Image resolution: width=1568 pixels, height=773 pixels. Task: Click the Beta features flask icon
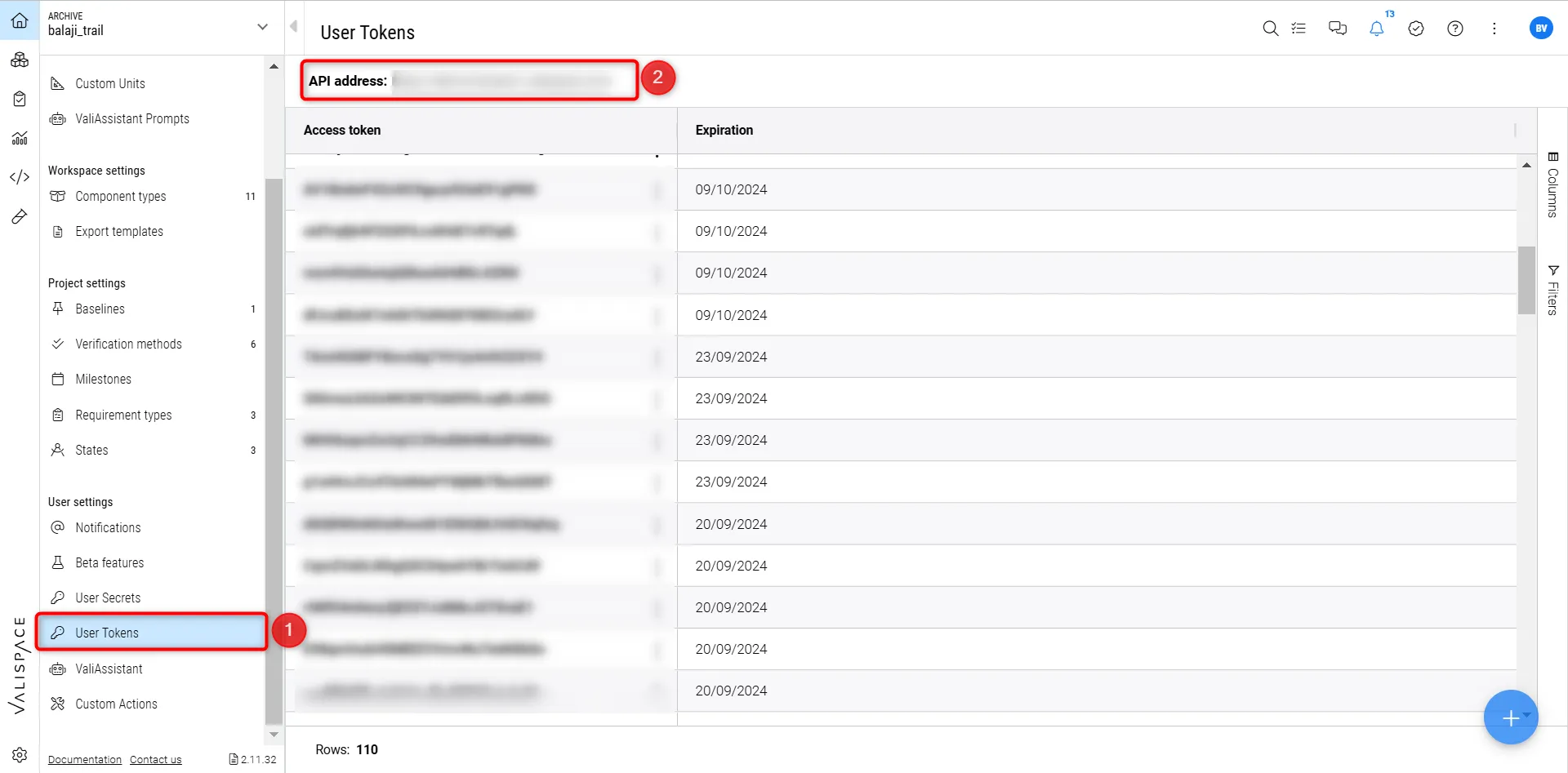click(x=57, y=562)
